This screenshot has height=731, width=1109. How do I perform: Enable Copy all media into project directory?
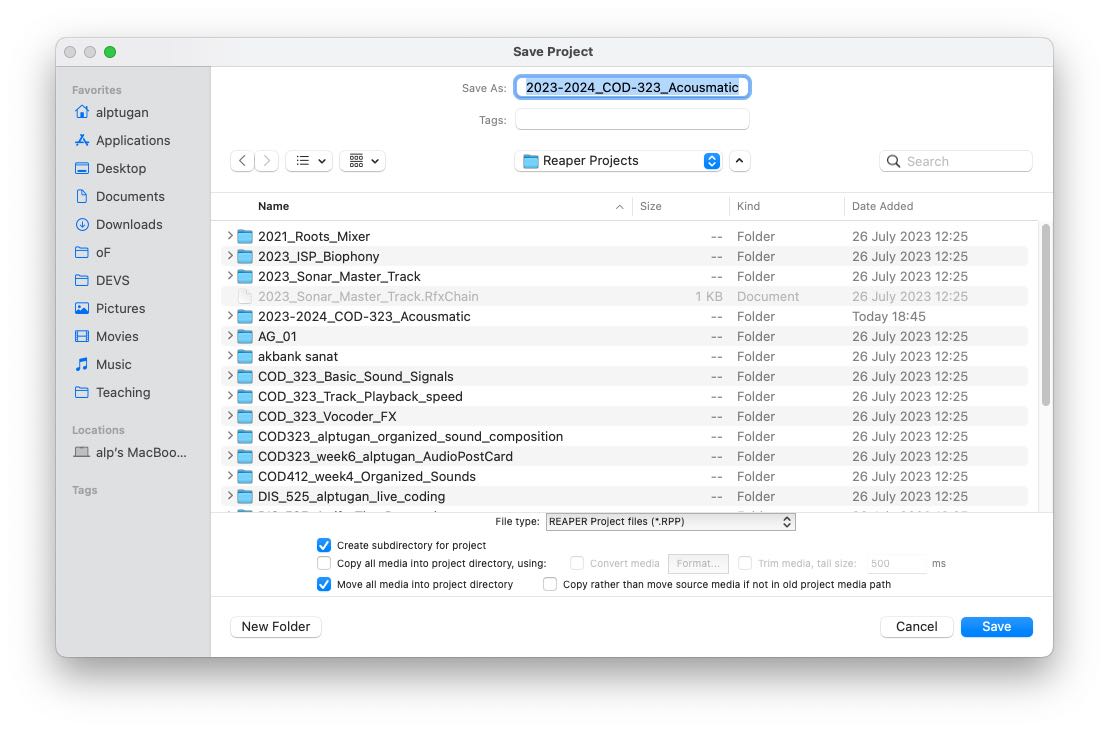tap(324, 564)
